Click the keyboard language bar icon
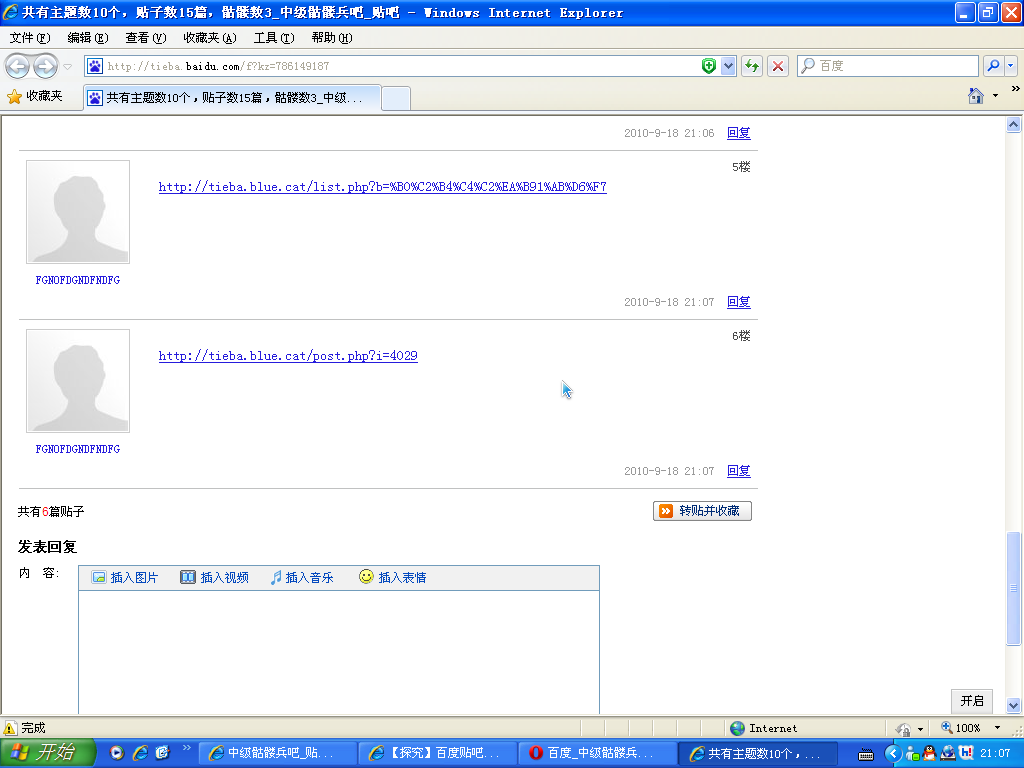 (866, 754)
